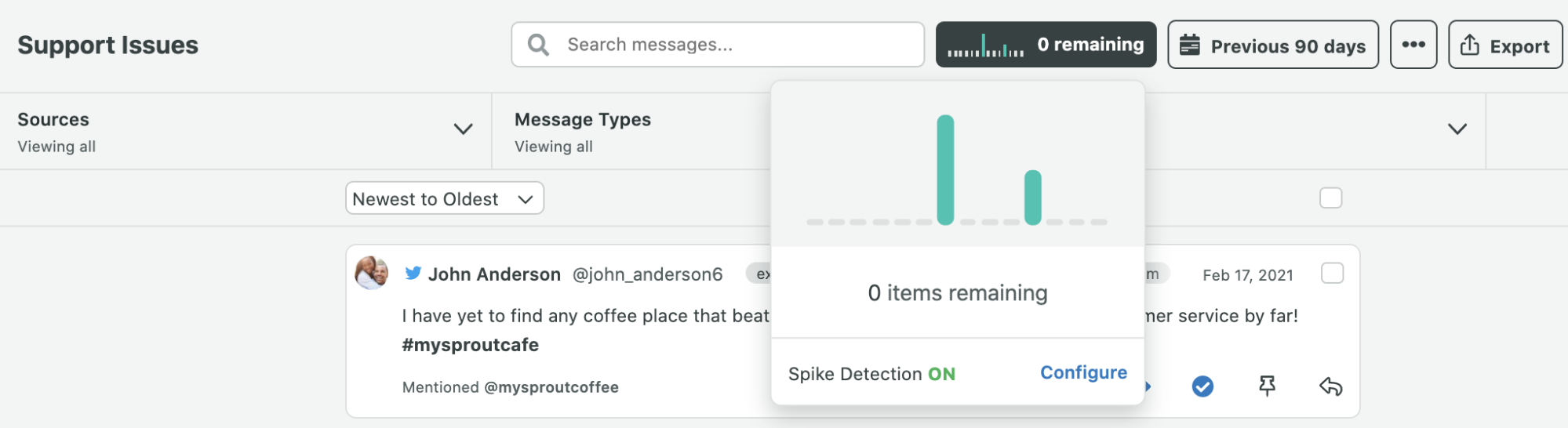1568x428 pixels.
Task: Click the shorter green spike bar
Action: point(1032,198)
